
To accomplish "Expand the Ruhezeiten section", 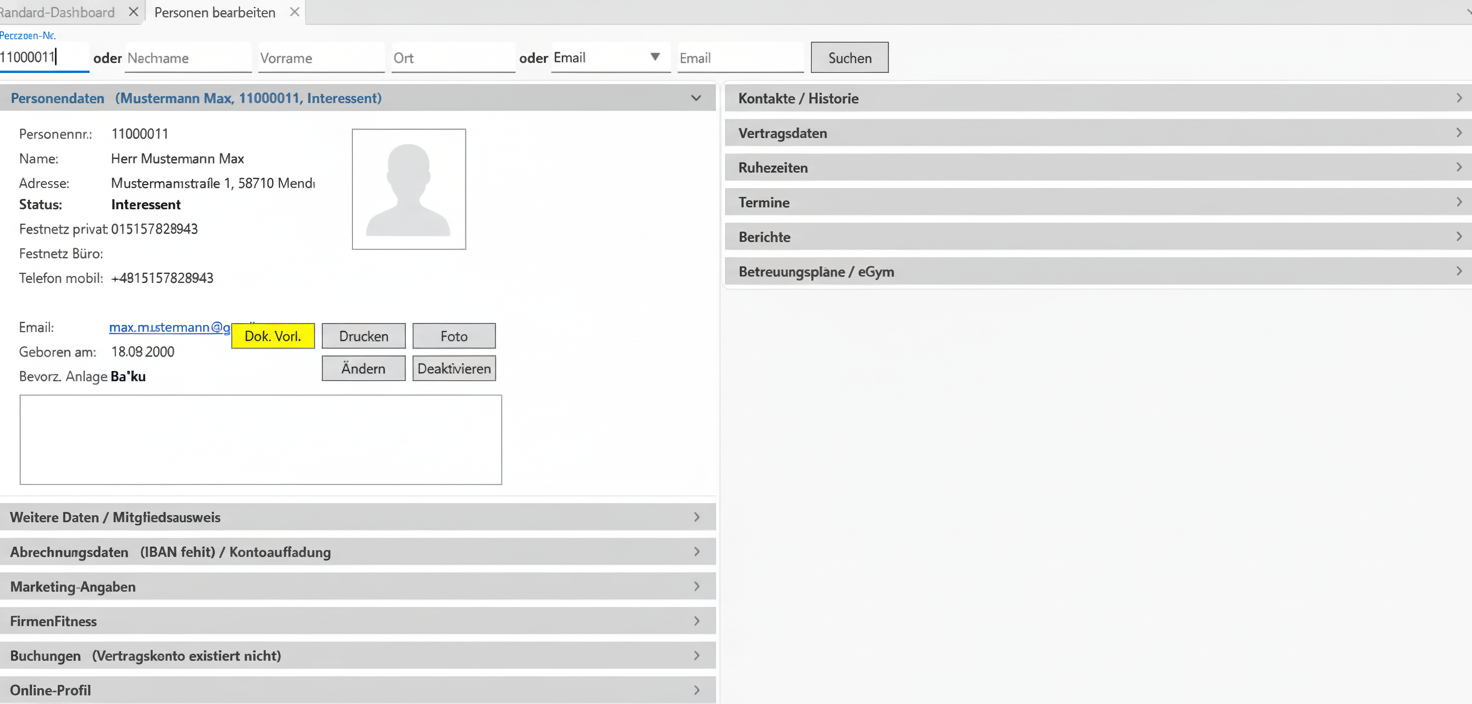I will [1097, 167].
